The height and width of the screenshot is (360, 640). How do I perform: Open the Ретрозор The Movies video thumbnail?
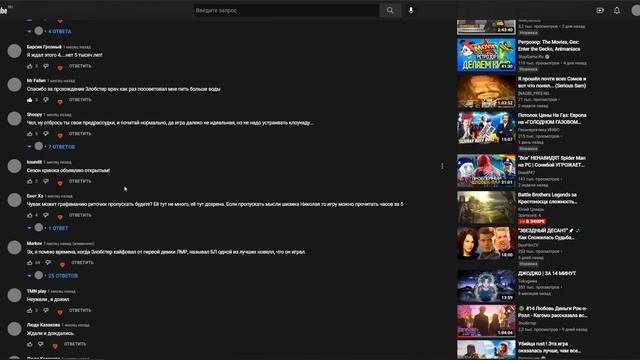[x=486, y=55]
